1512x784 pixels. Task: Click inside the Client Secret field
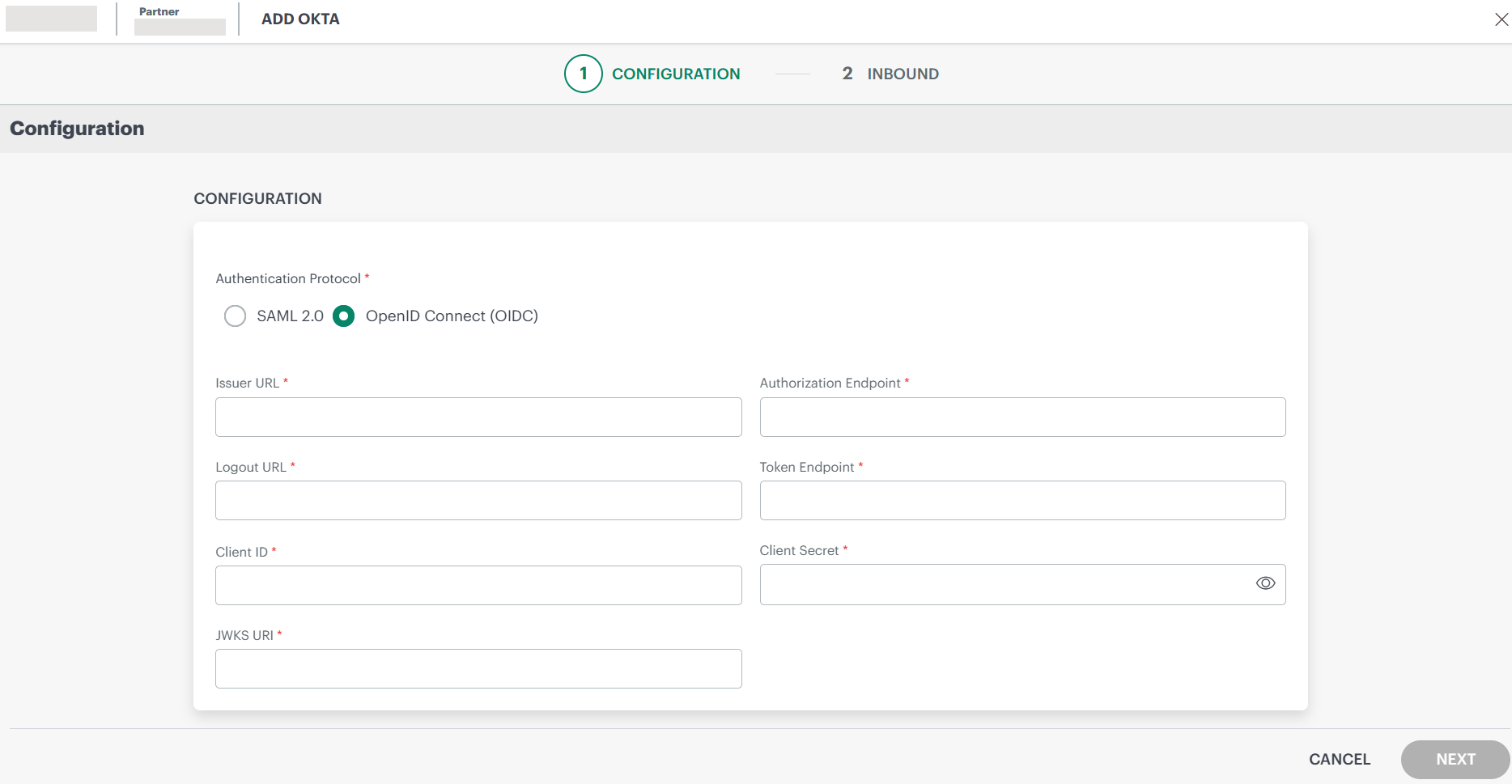coord(996,583)
